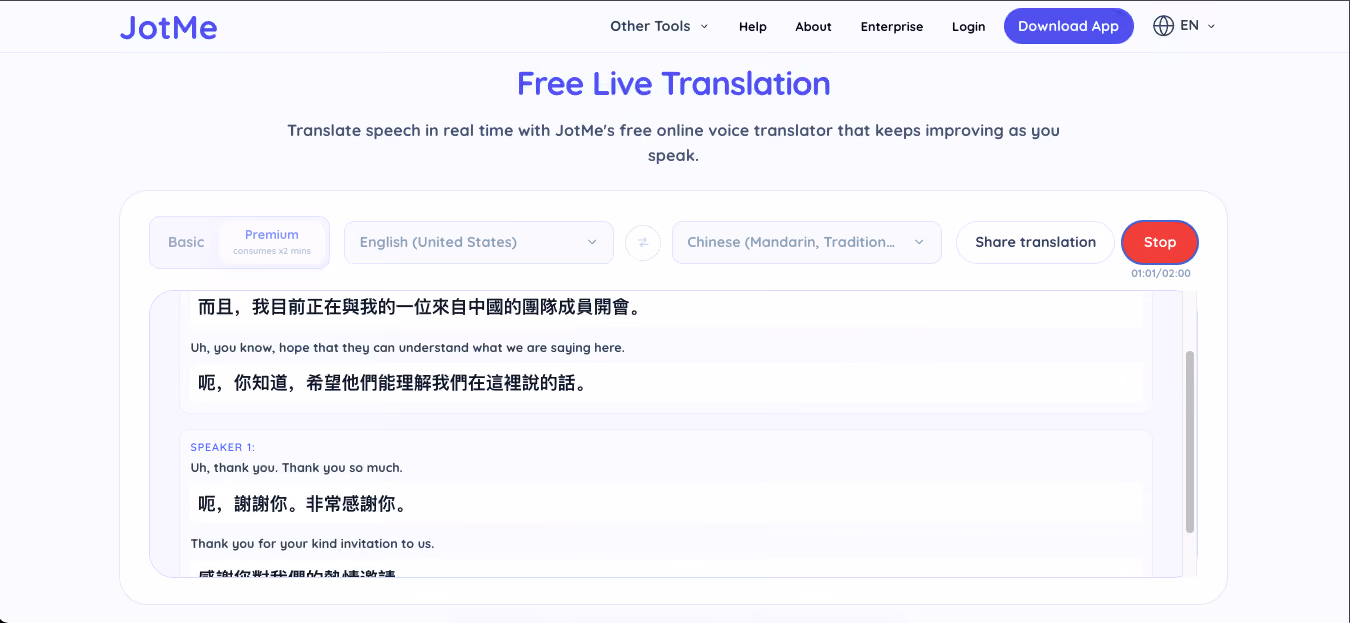Click the SPEAKER 1 label
Screen dimensions: 1350x623
tap(223, 447)
